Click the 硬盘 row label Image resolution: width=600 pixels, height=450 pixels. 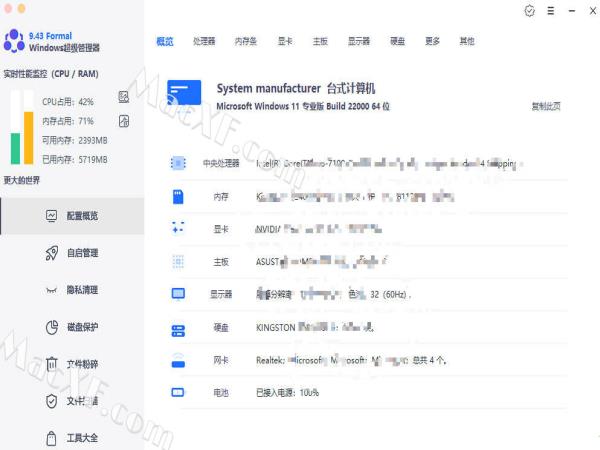(x=221, y=328)
